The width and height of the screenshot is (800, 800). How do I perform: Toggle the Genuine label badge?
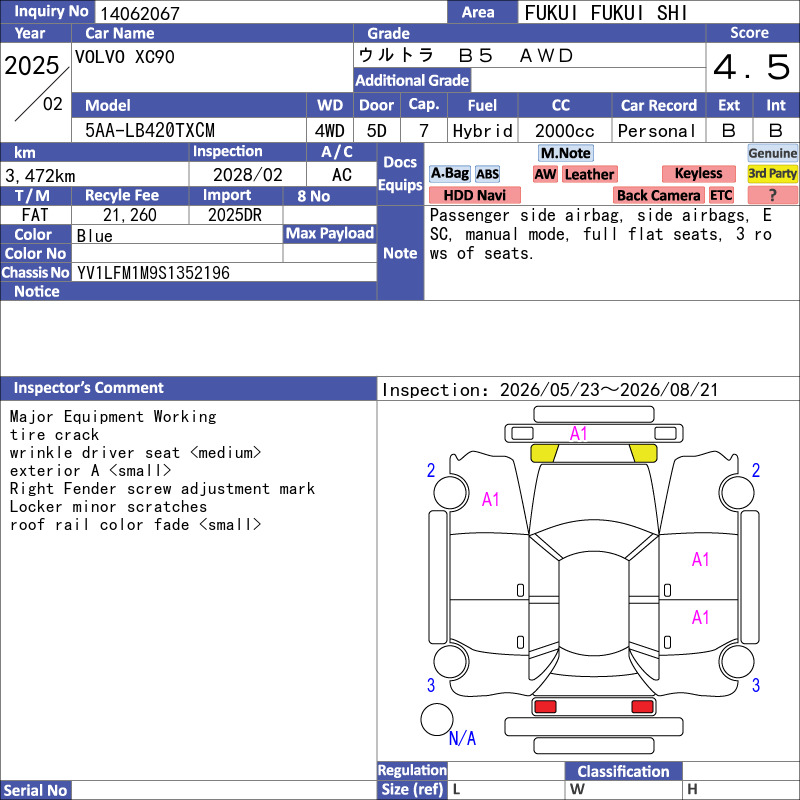(x=772, y=153)
